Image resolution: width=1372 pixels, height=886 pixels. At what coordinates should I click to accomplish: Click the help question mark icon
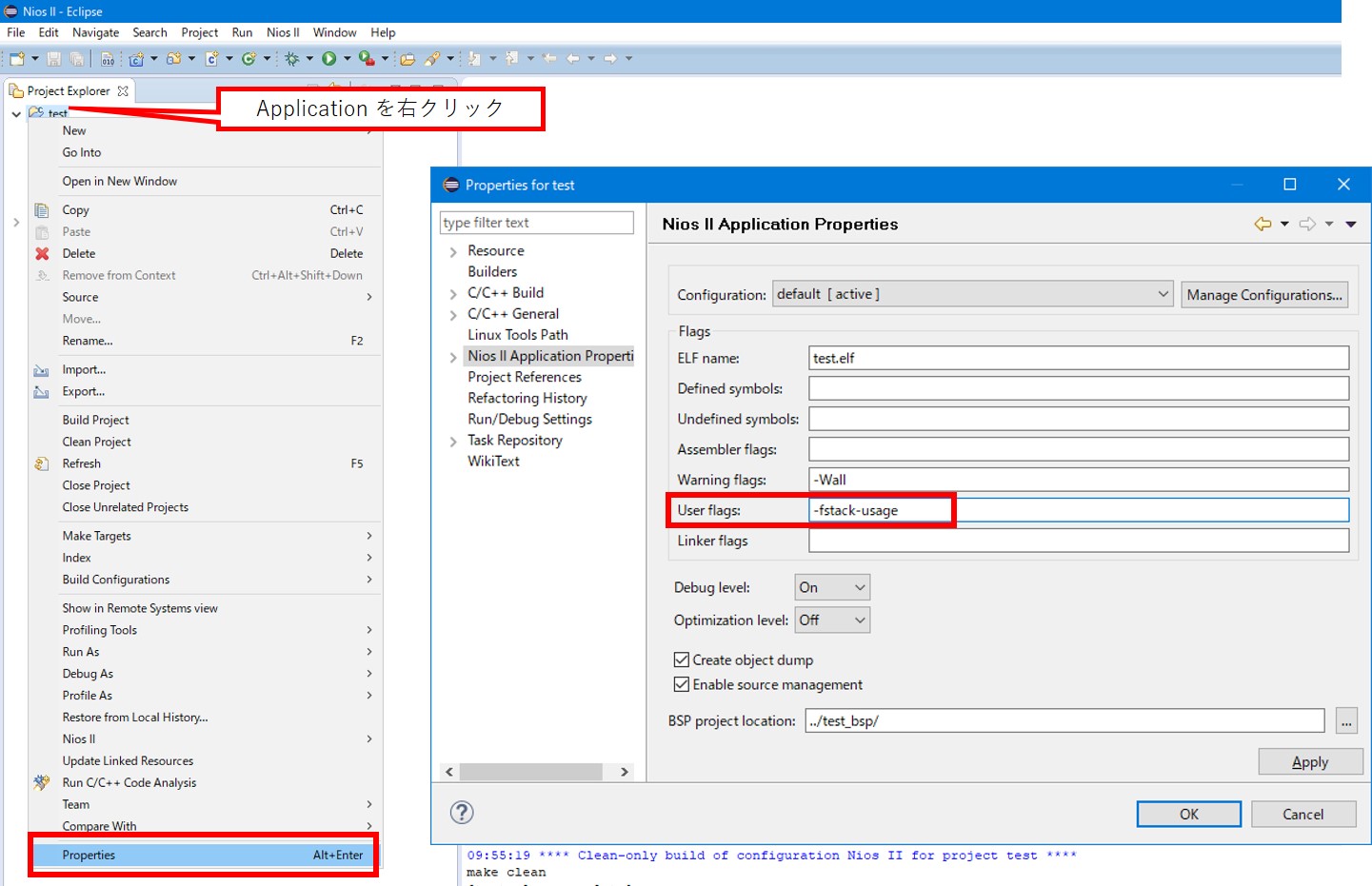[x=462, y=812]
